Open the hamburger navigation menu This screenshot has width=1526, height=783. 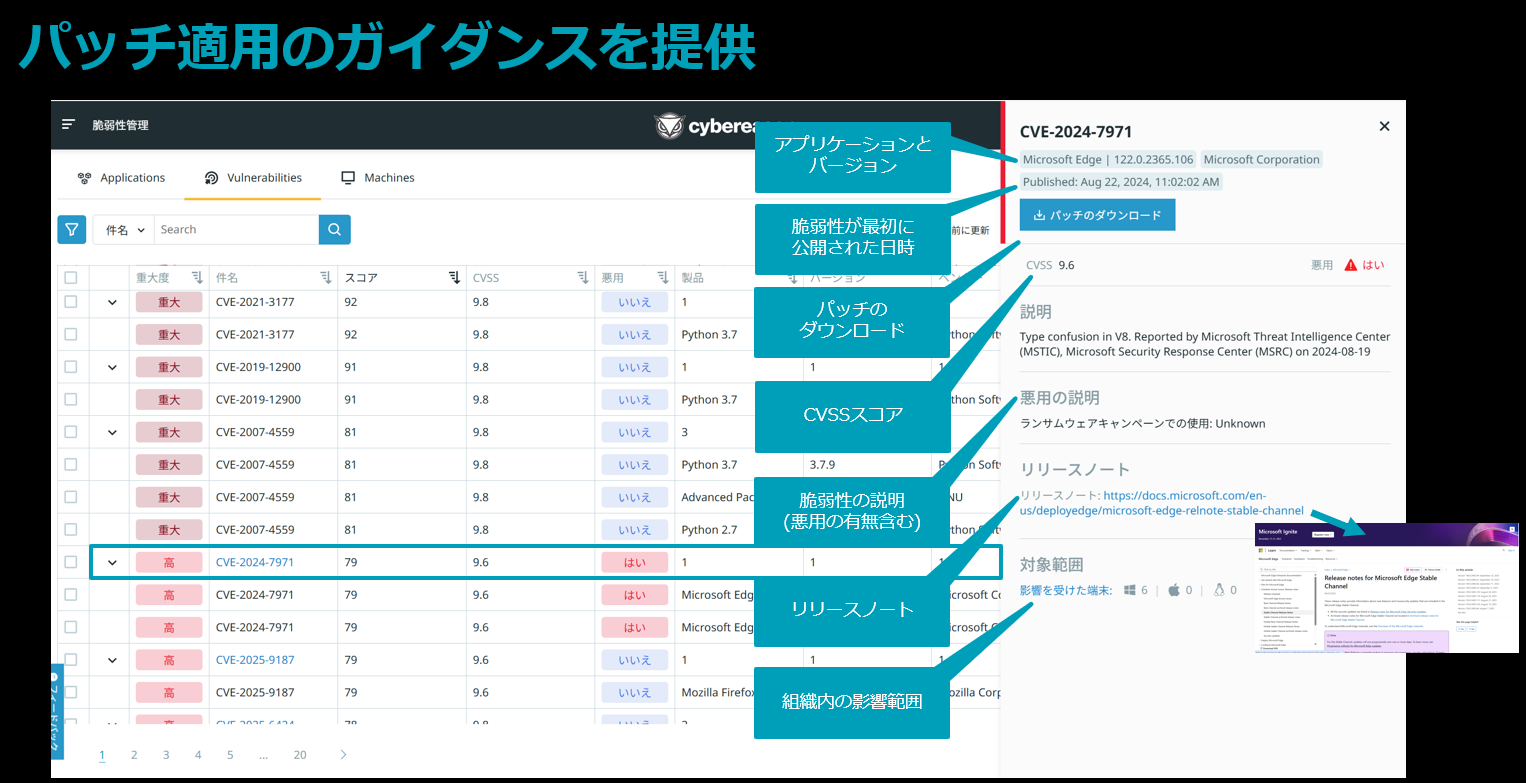click(68, 125)
